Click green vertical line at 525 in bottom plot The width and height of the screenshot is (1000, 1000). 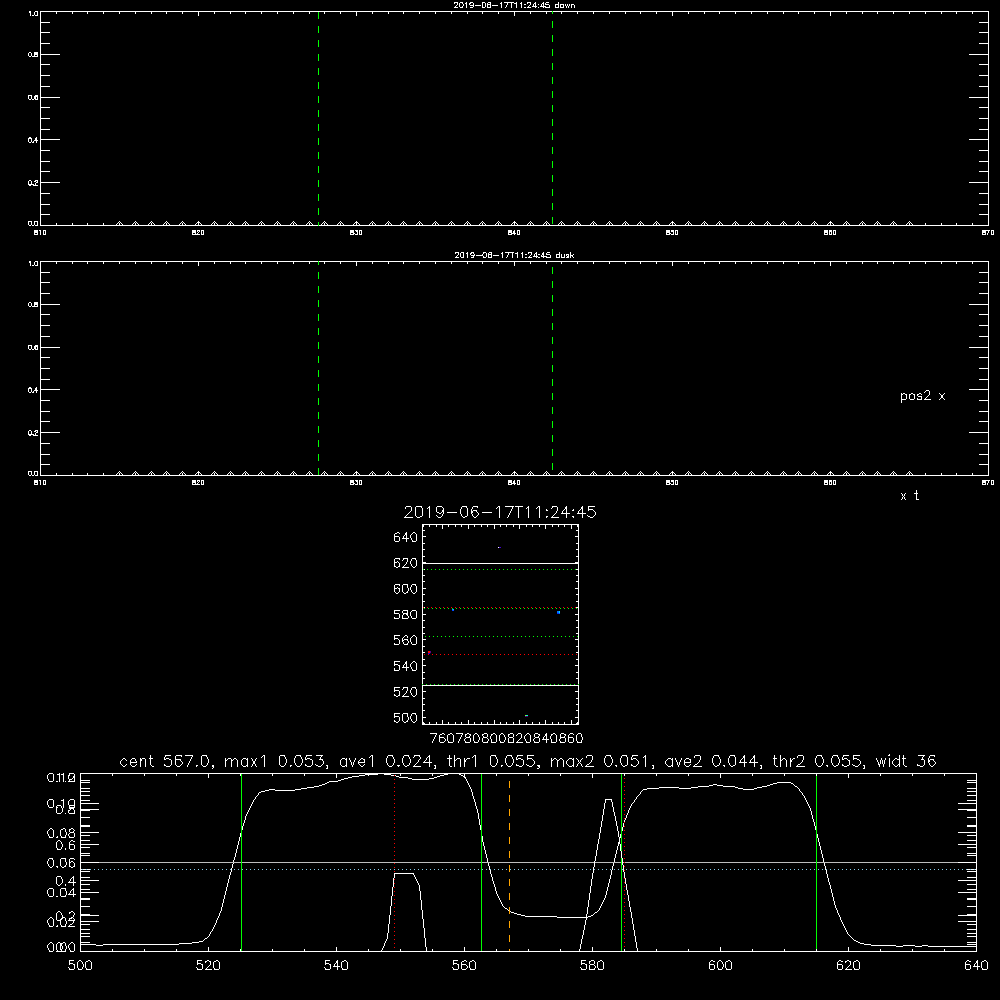(x=241, y=861)
